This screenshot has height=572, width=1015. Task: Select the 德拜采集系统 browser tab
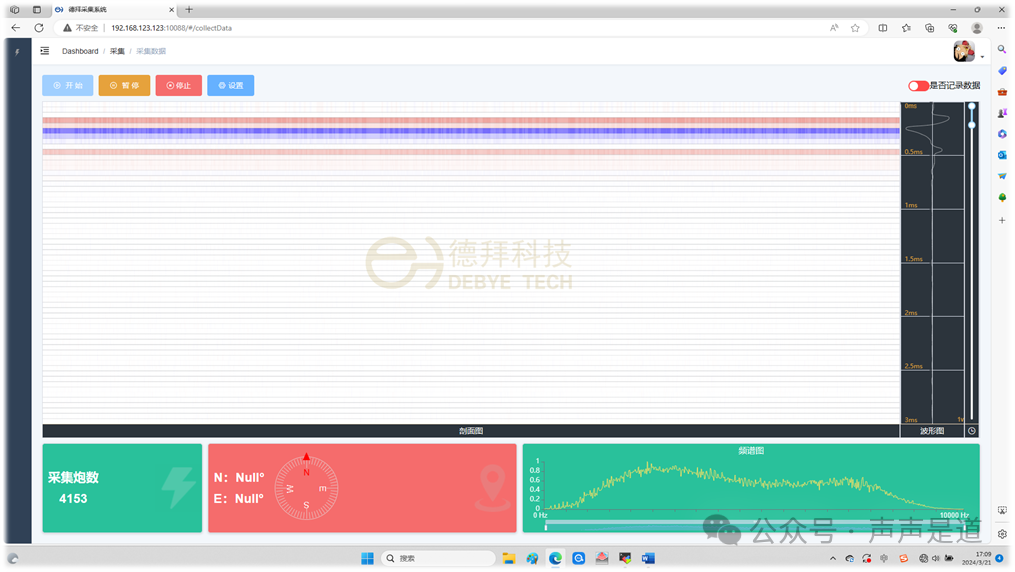(113, 10)
